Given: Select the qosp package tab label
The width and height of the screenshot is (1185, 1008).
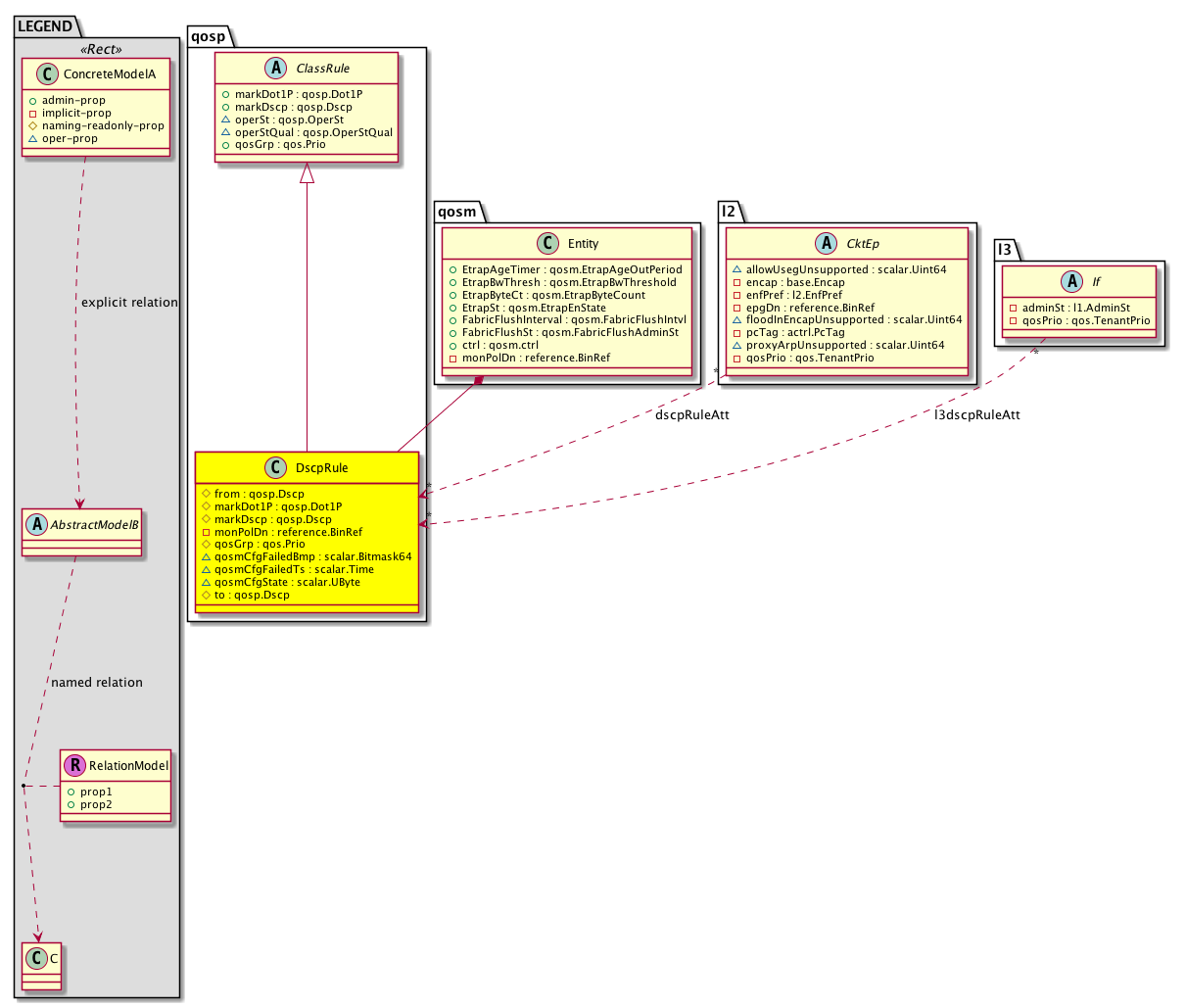Looking at the screenshot, I should 208,37.
